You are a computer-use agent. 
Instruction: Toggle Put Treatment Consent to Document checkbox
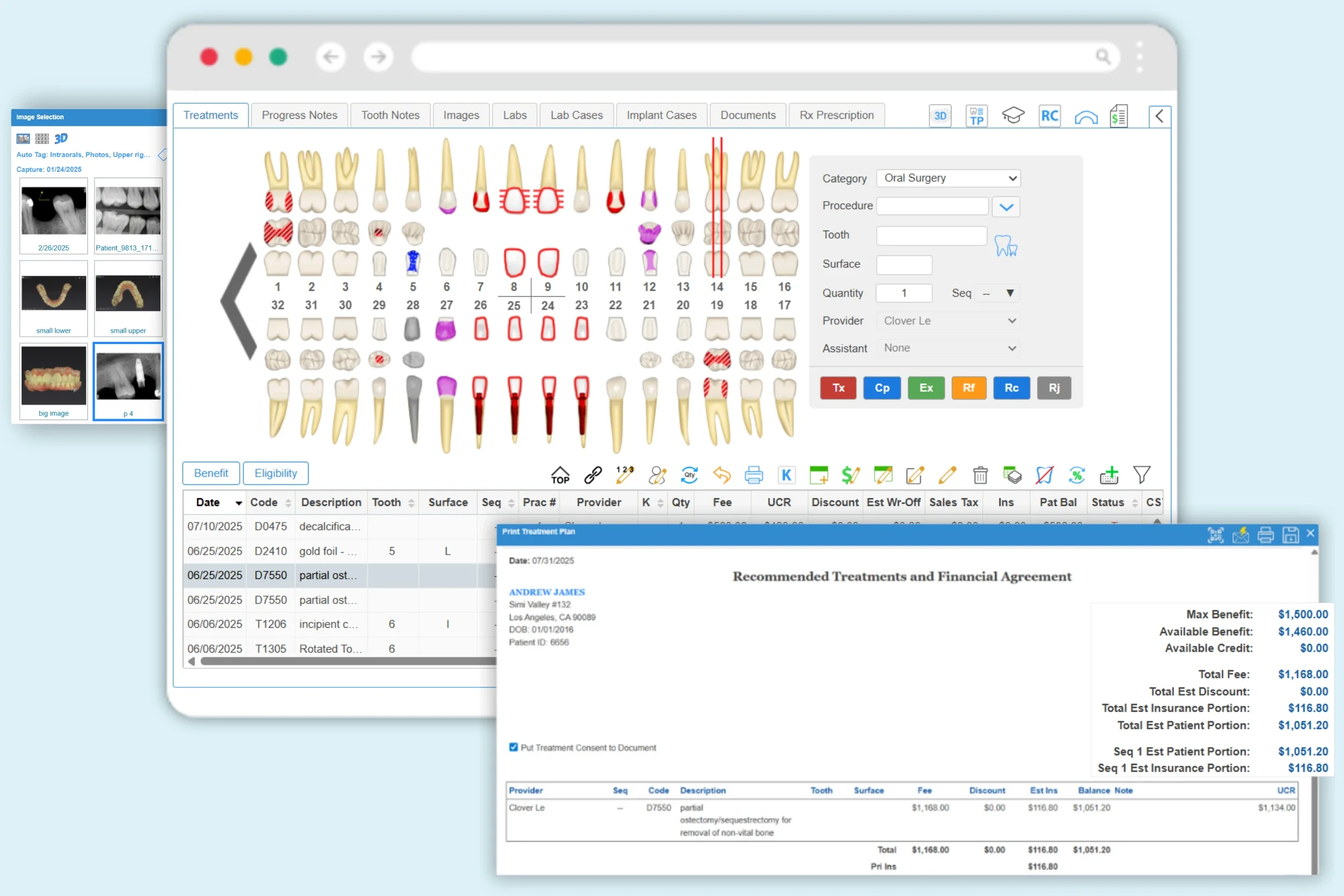click(513, 747)
